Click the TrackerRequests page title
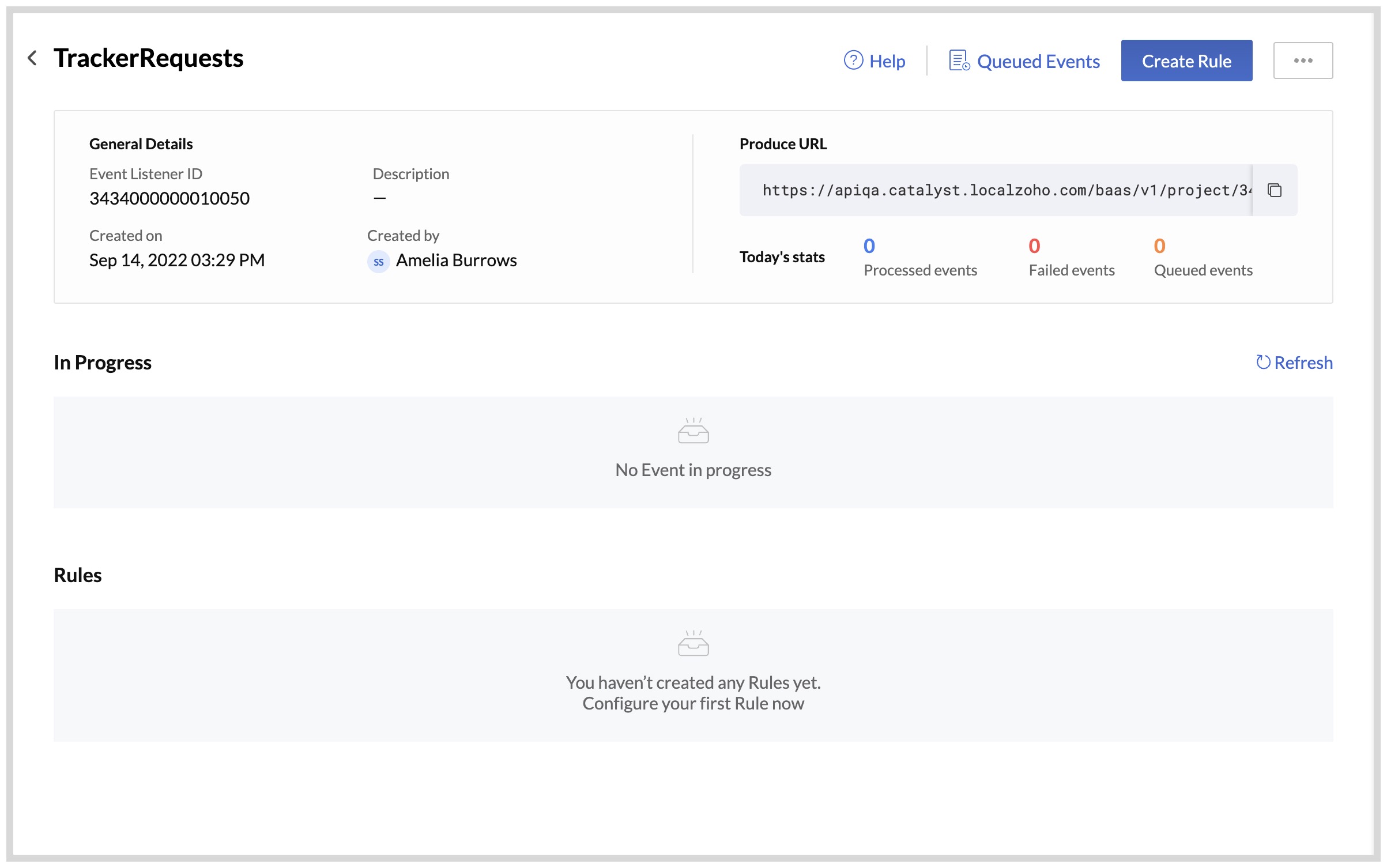1387x868 pixels. point(149,58)
